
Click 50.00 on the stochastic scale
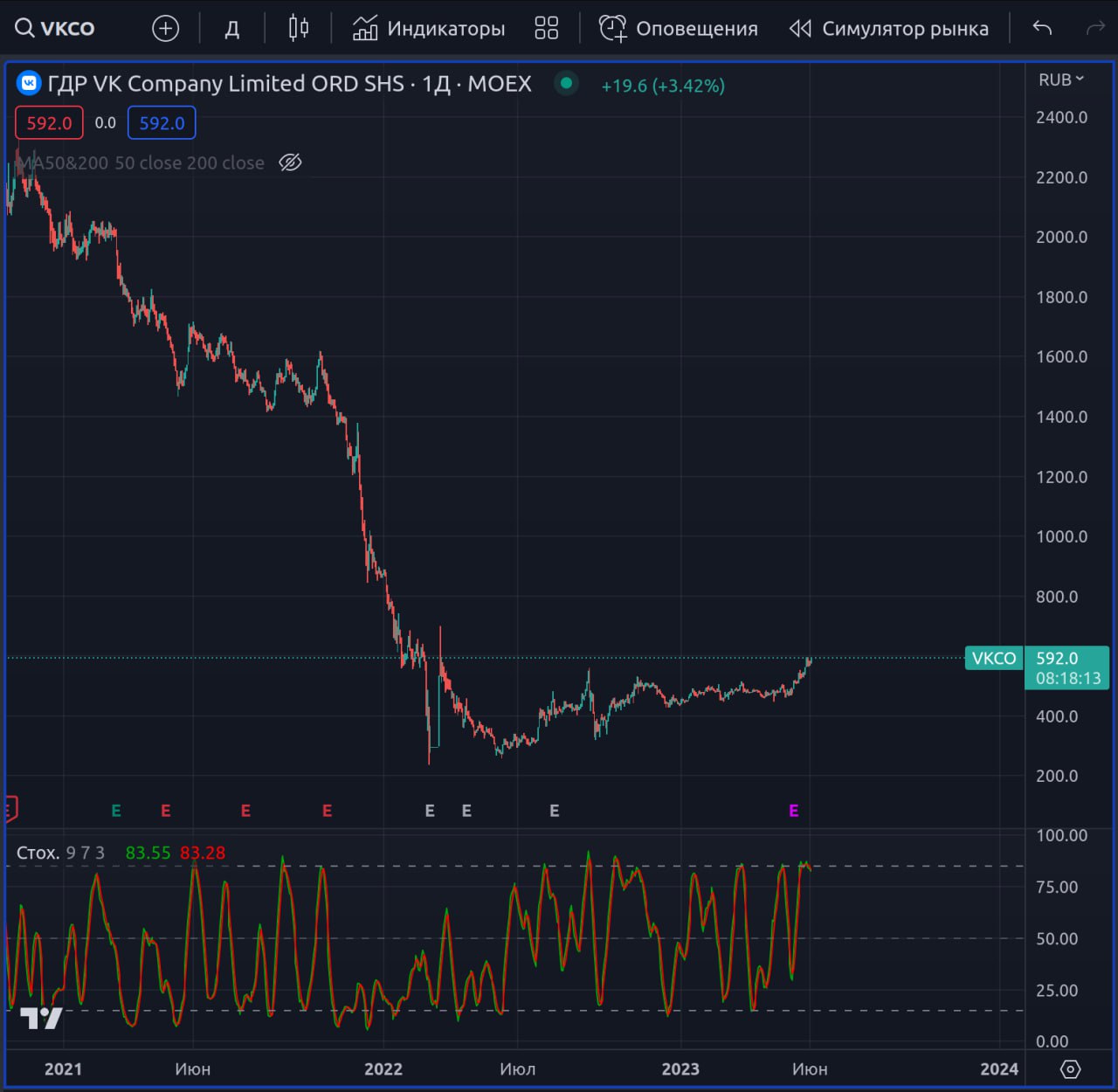(1057, 939)
